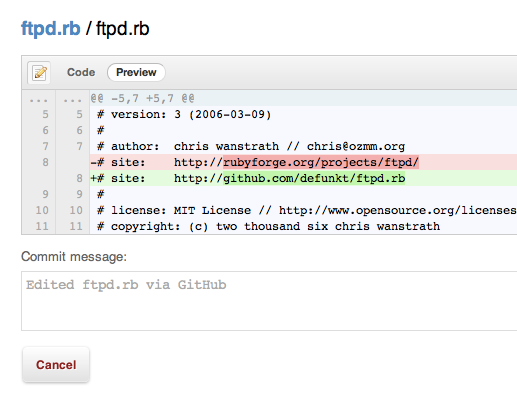Click the added github.com site line
The image size is (517, 409).
(303, 178)
